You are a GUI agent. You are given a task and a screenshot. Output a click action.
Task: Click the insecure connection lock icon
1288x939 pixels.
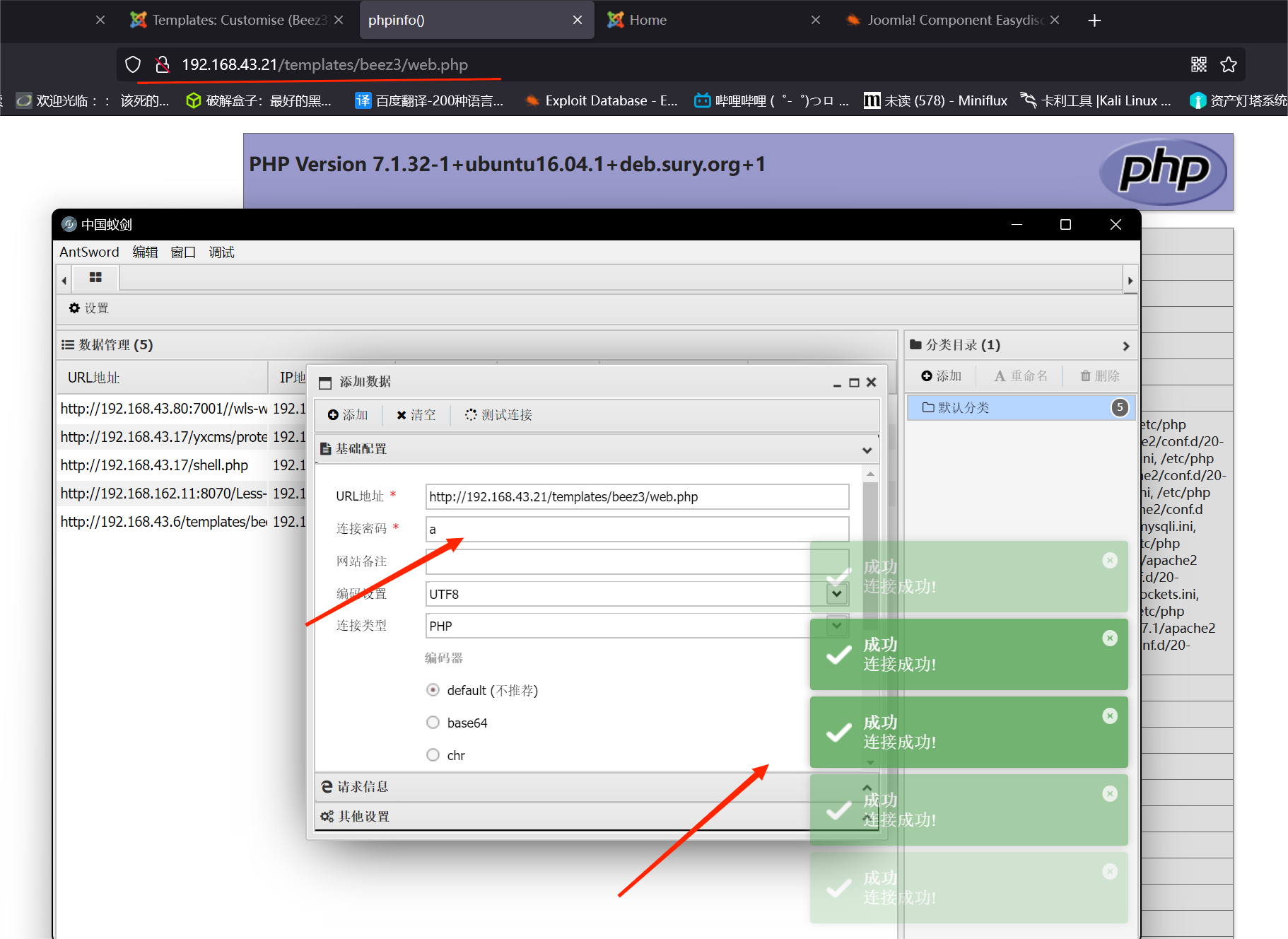163,65
